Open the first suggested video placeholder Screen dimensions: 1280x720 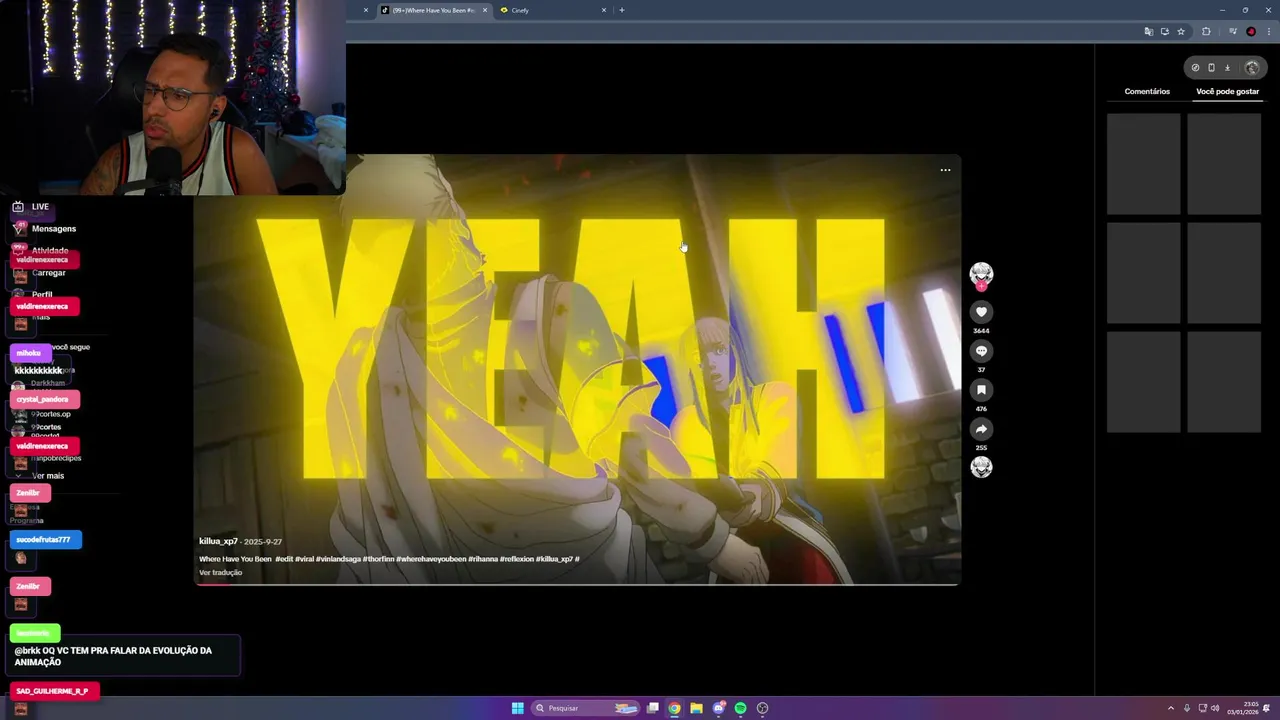[x=1143, y=164]
